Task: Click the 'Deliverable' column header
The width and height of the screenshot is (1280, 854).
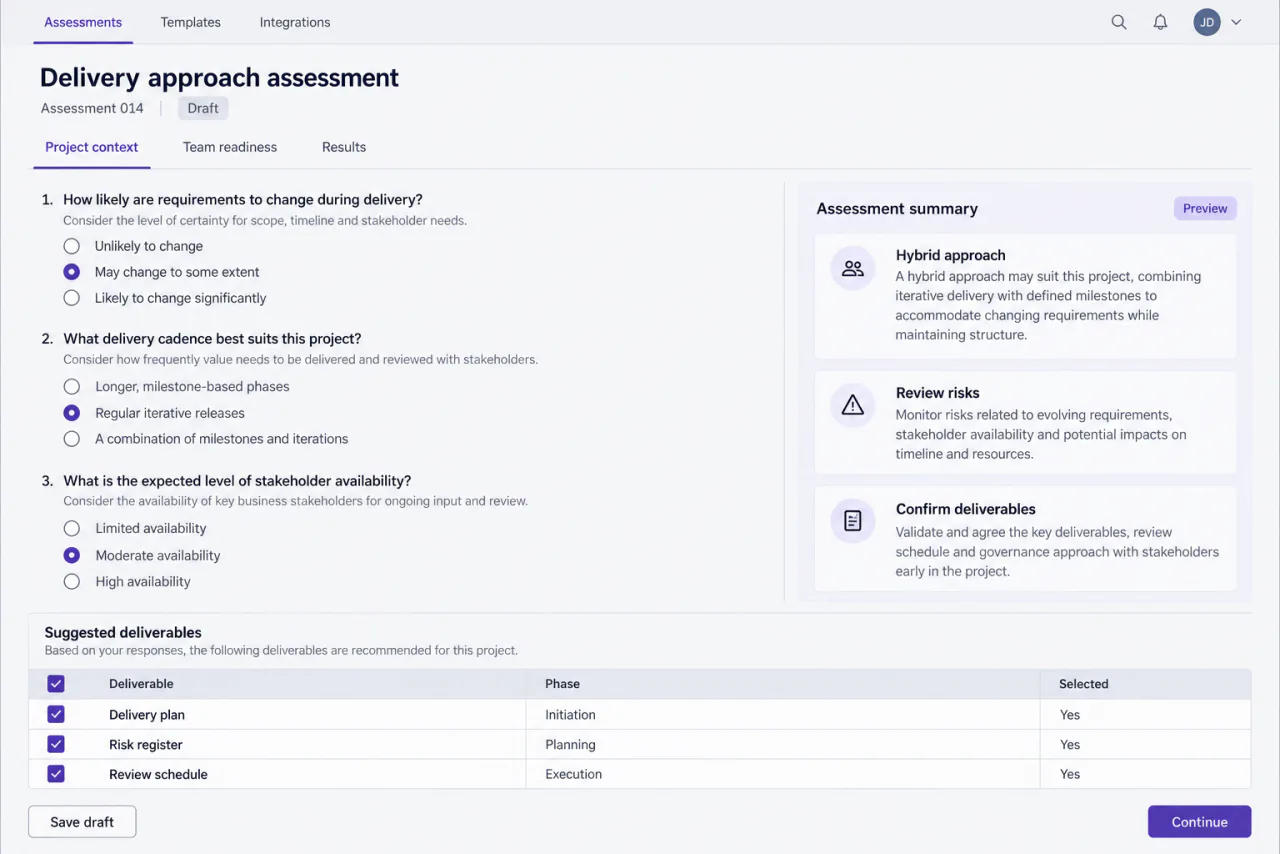Action: point(141,684)
